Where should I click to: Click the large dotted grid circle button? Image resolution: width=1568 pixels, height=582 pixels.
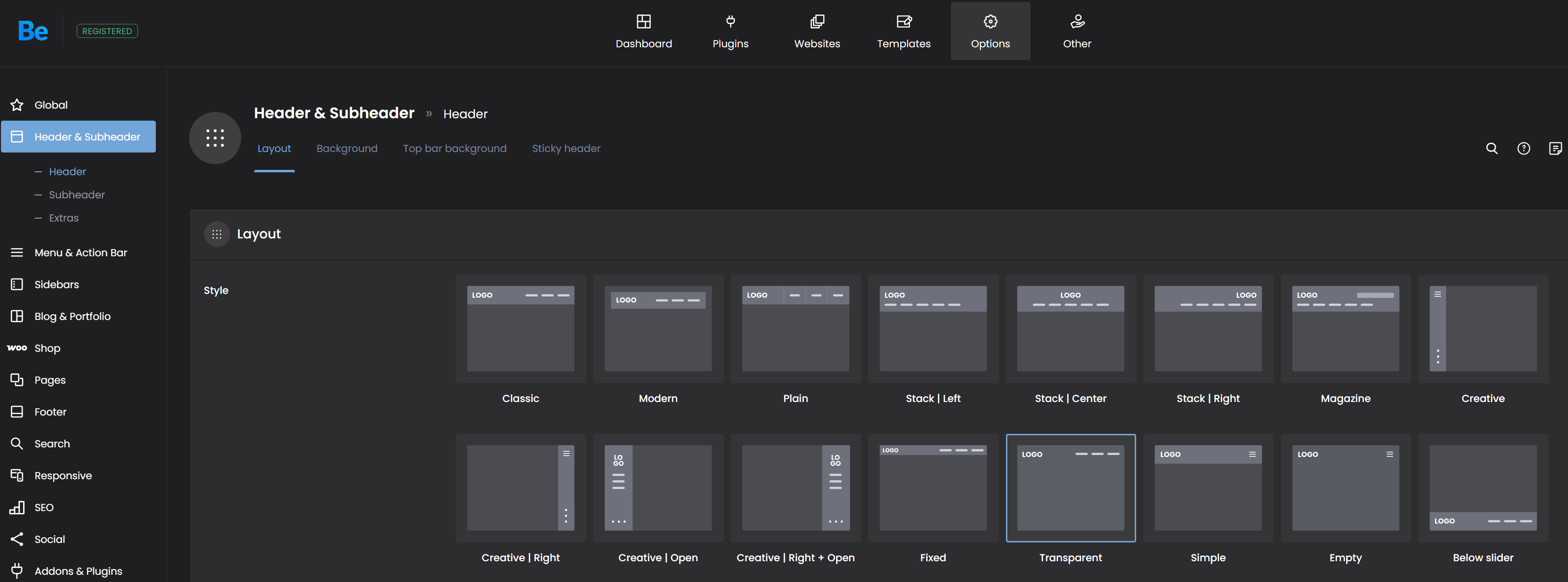(215, 138)
